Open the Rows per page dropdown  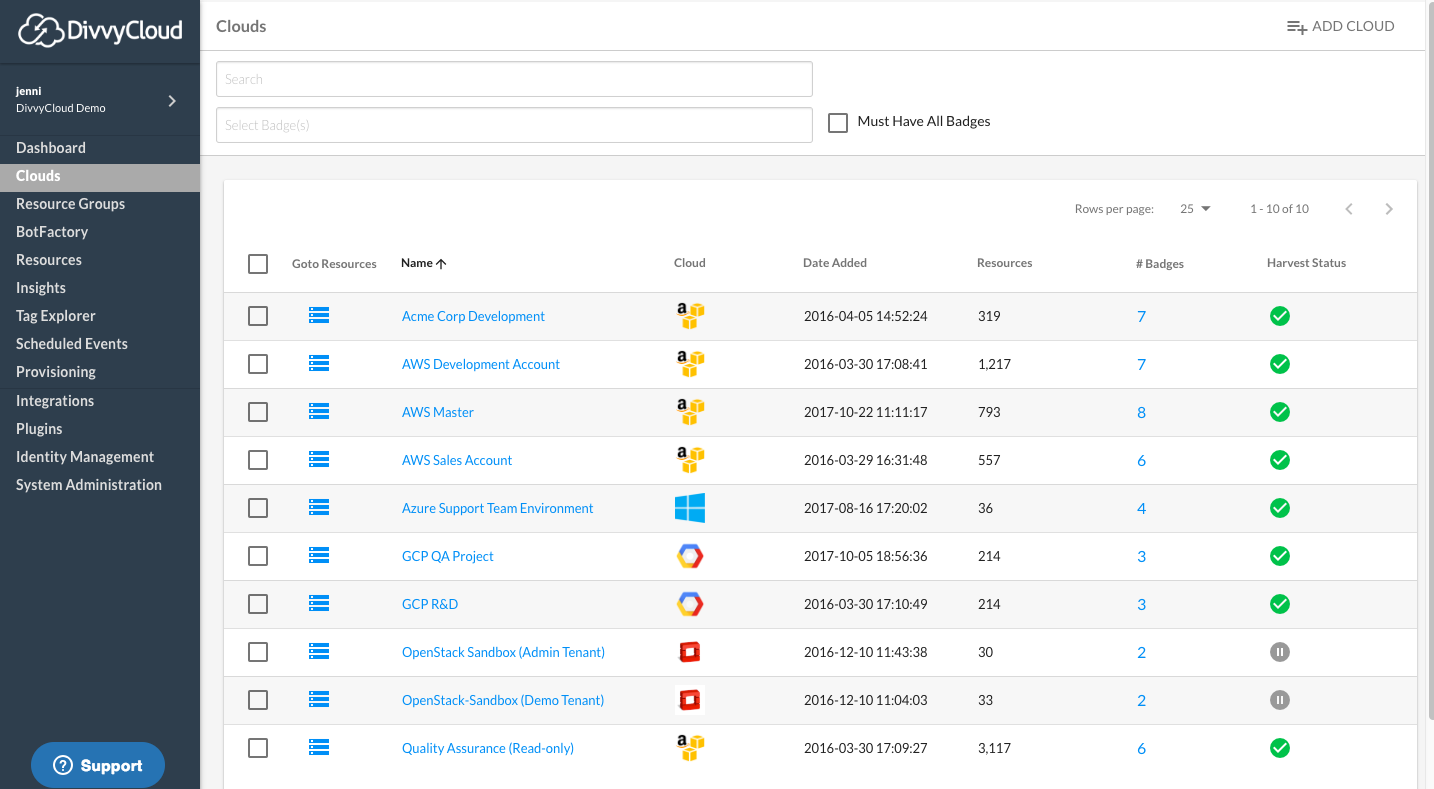point(1195,209)
